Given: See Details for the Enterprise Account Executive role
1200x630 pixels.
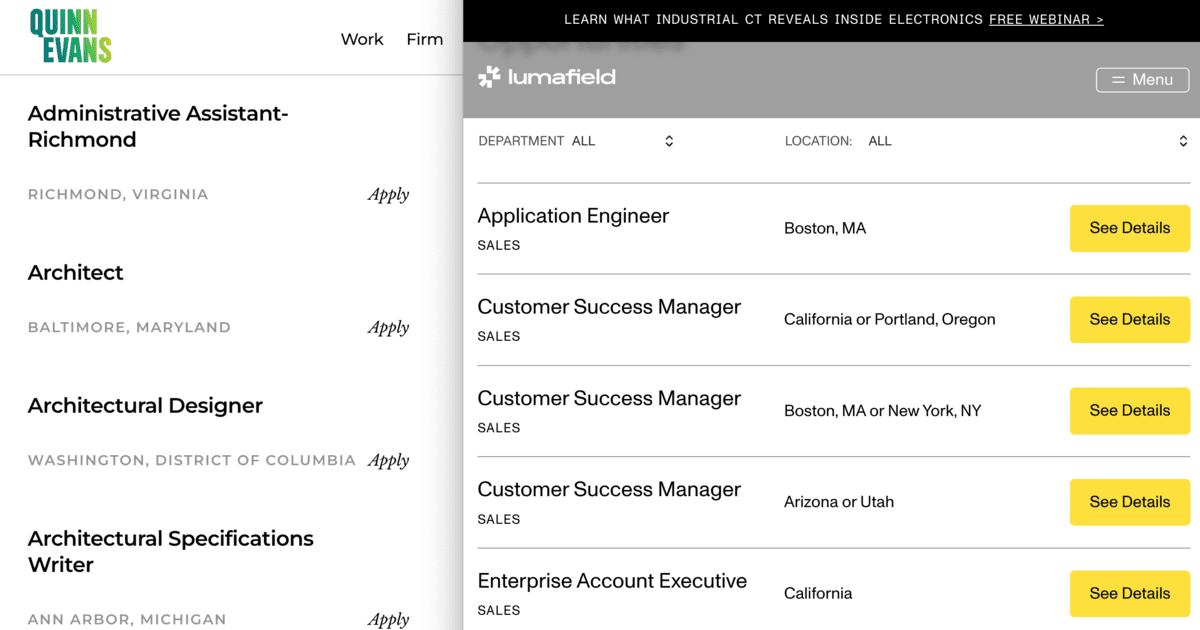Looking at the screenshot, I should 1129,593.
